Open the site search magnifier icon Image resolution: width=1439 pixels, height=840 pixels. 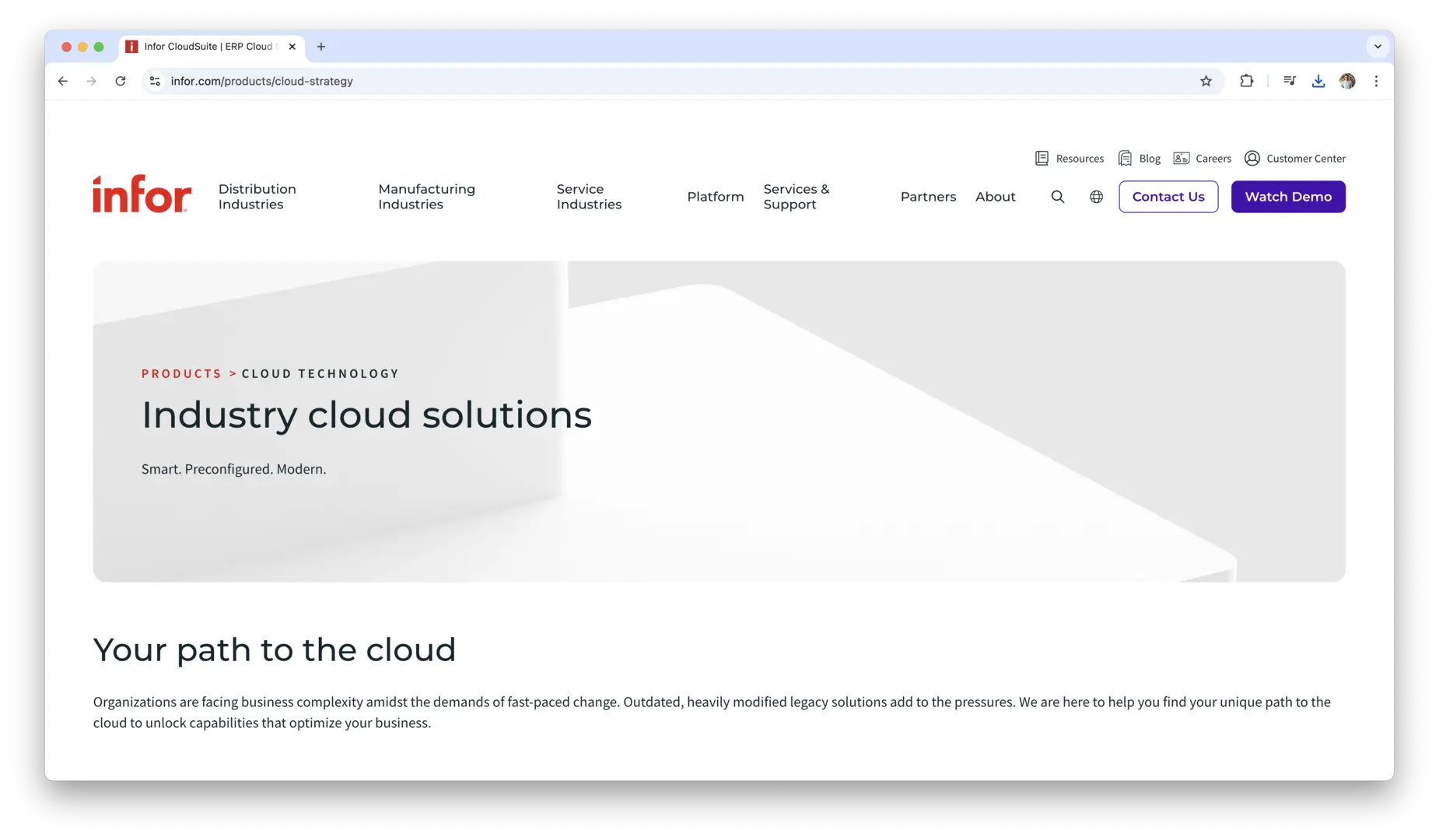(1058, 197)
